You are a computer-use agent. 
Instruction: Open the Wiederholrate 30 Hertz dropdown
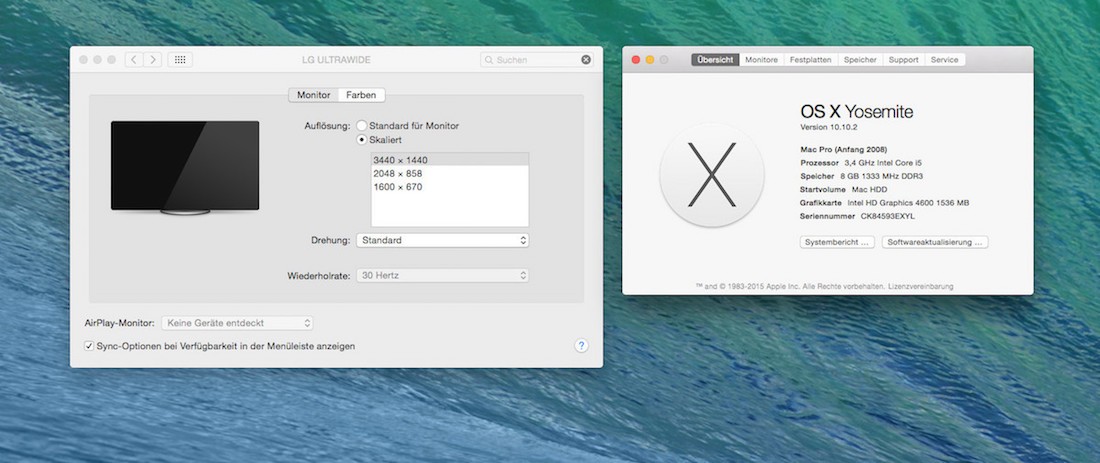pos(442,275)
